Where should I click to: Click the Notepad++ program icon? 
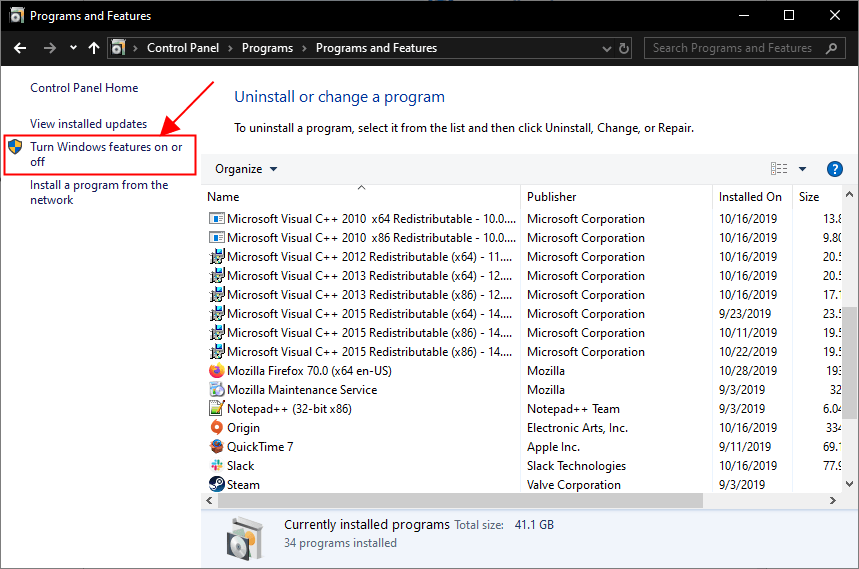pos(217,409)
